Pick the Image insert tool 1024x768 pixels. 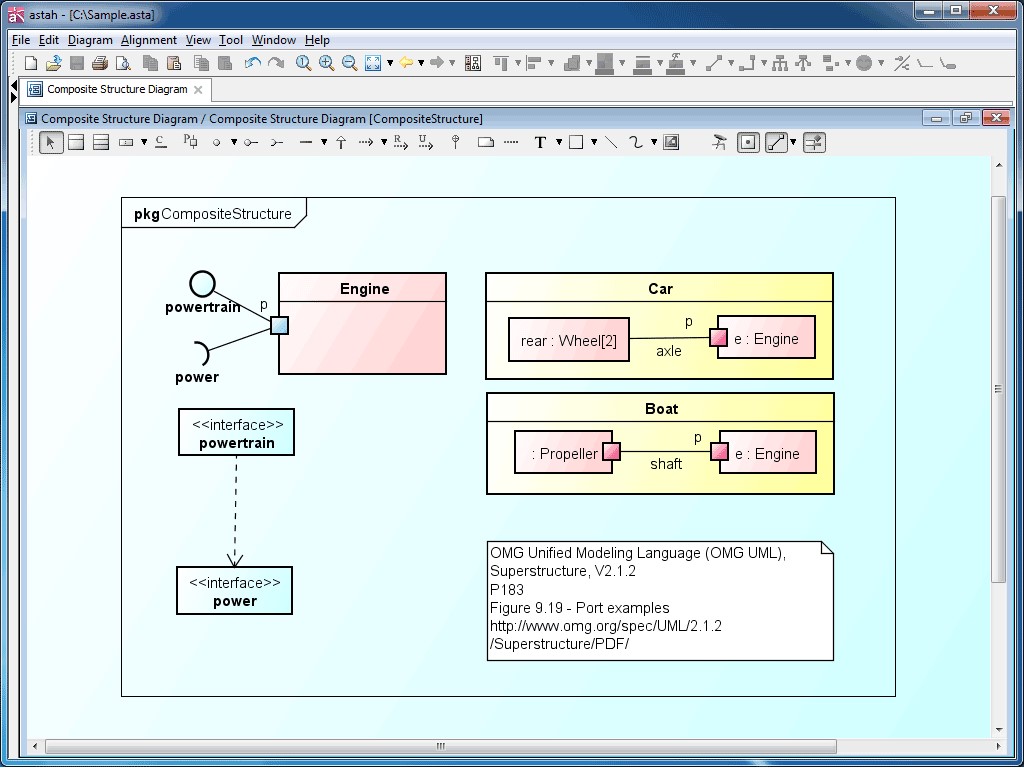point(671,143)
